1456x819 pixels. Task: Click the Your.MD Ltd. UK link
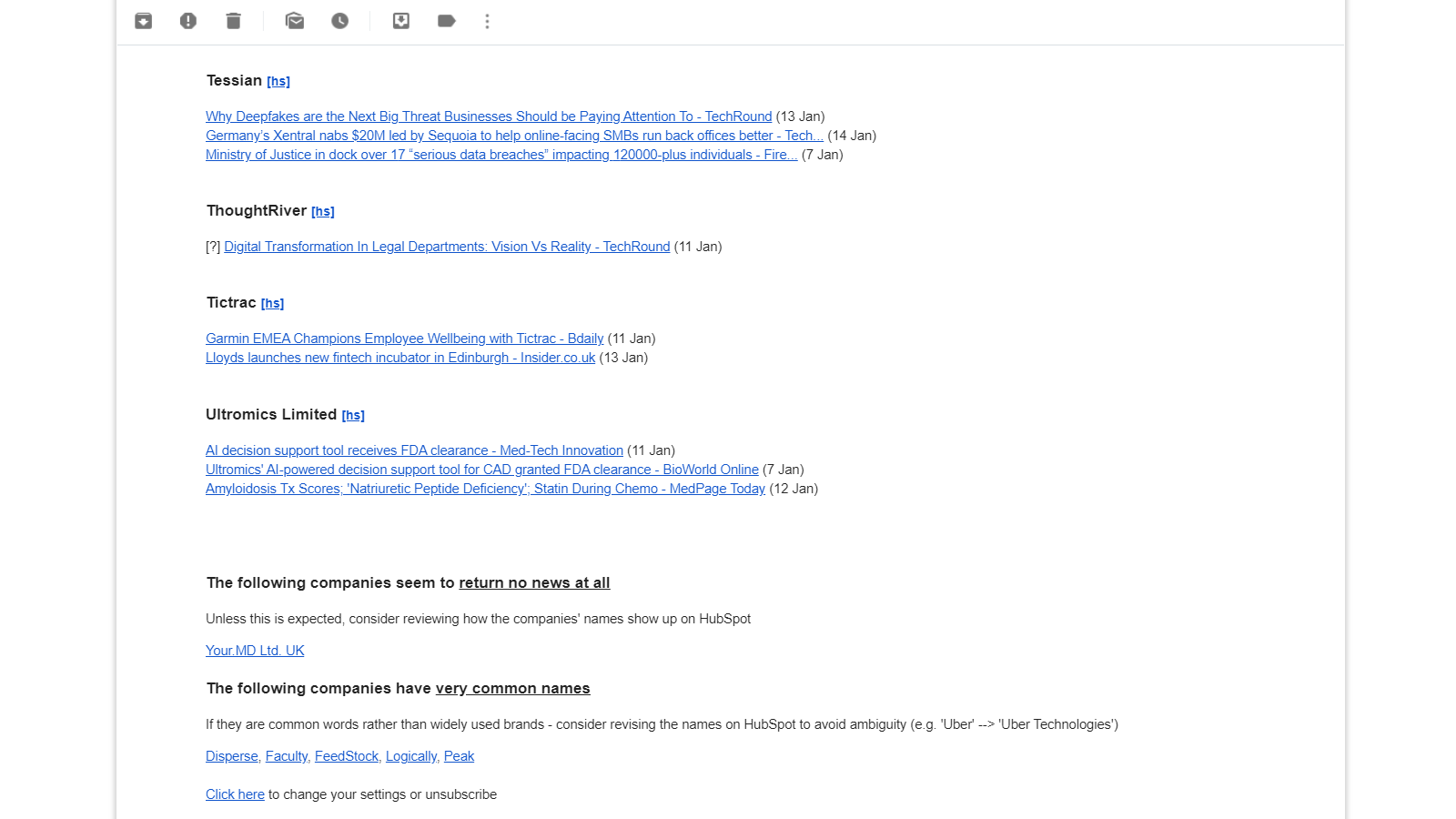point(255,651)
